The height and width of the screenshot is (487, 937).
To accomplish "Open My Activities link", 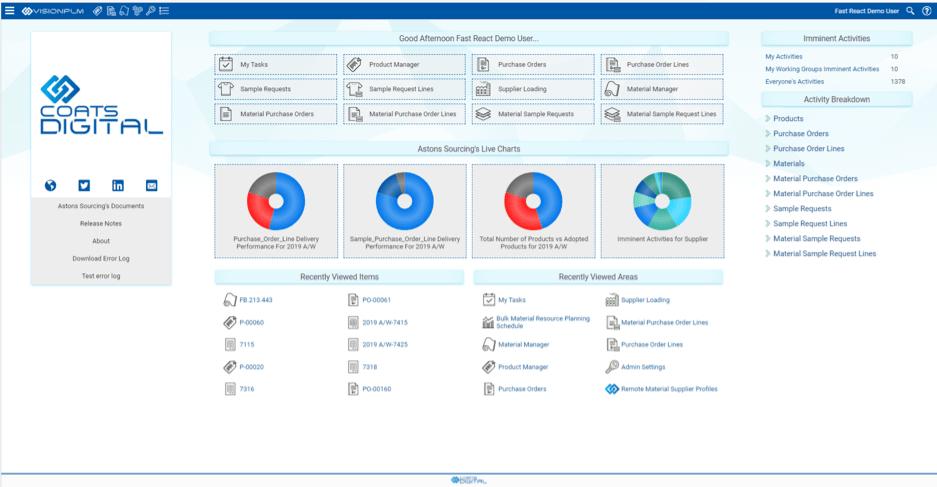I will pos(784,57).
